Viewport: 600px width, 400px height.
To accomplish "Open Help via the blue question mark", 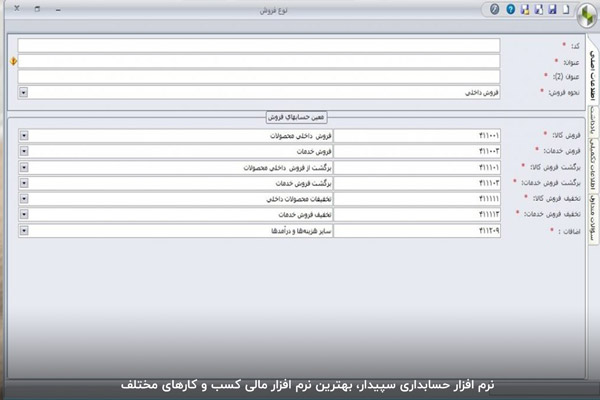I will coord(510,9).
